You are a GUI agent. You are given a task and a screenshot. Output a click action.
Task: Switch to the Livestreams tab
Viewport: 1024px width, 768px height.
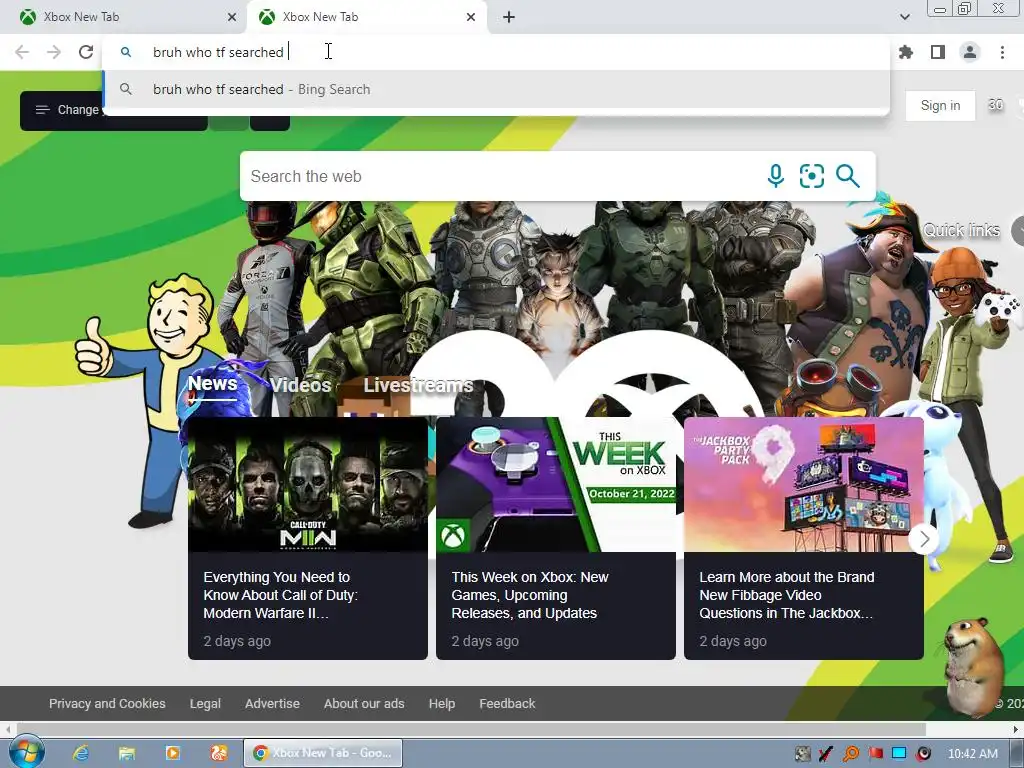[419, 385]
